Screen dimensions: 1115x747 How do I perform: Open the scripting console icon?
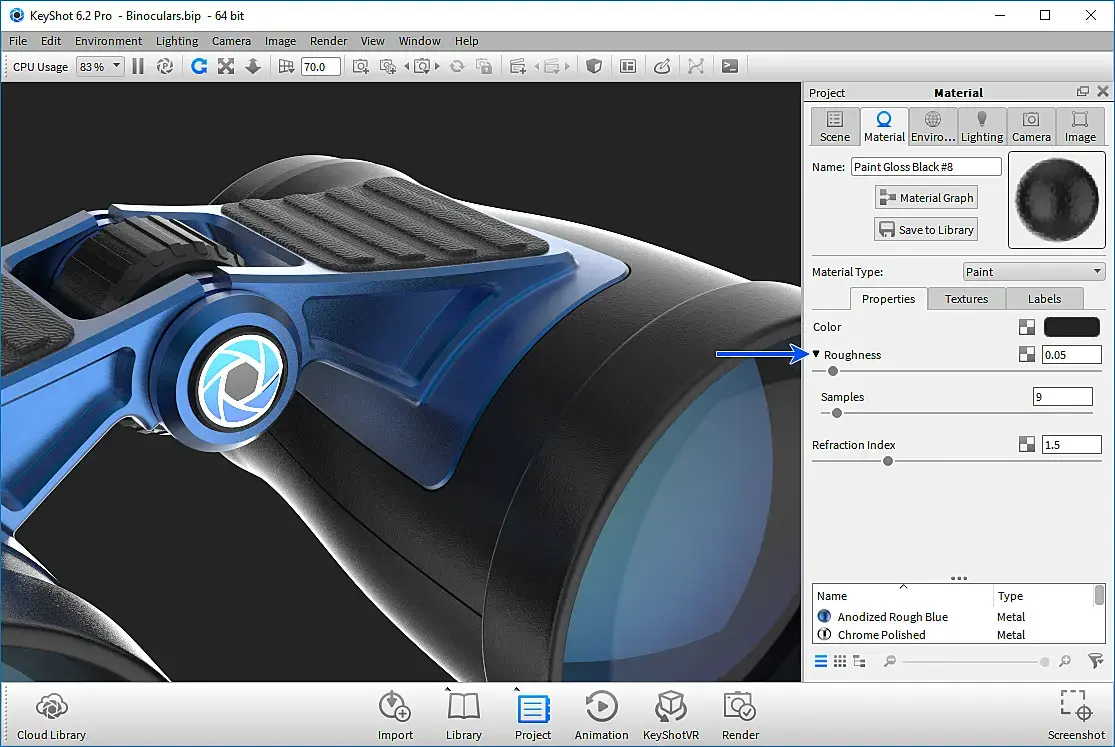[x=730, y=67]
